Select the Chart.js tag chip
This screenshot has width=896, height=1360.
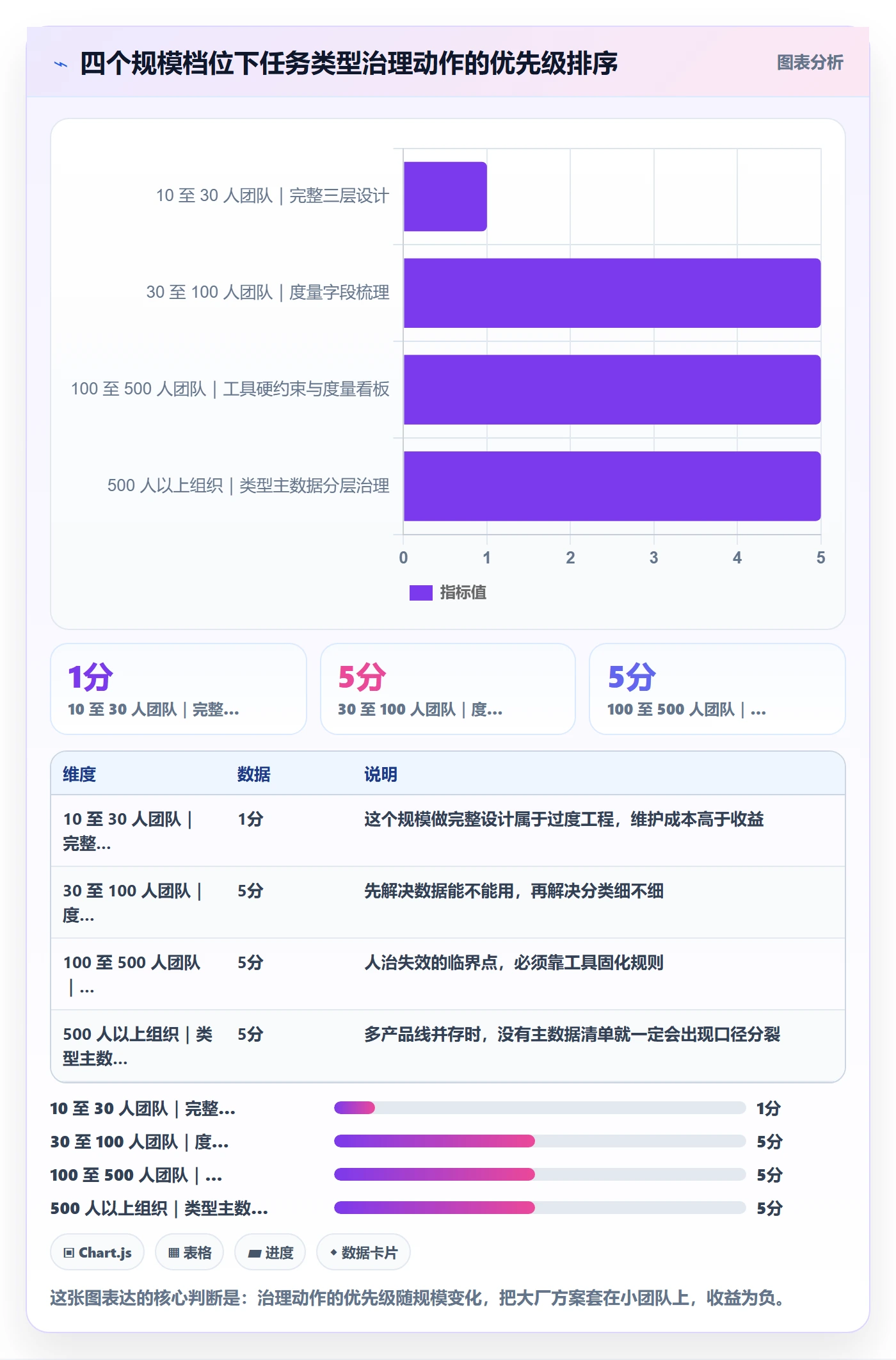coord(97,1252)
